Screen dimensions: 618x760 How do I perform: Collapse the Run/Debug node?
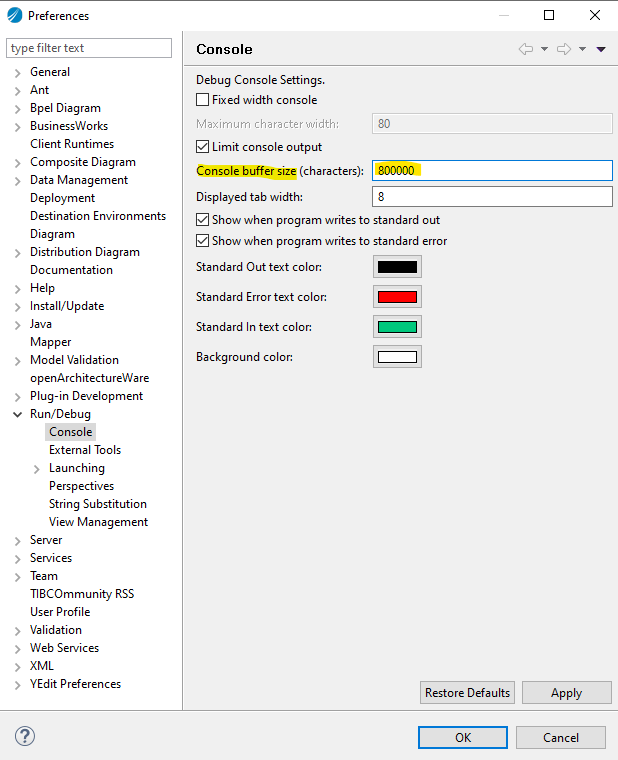17,414
